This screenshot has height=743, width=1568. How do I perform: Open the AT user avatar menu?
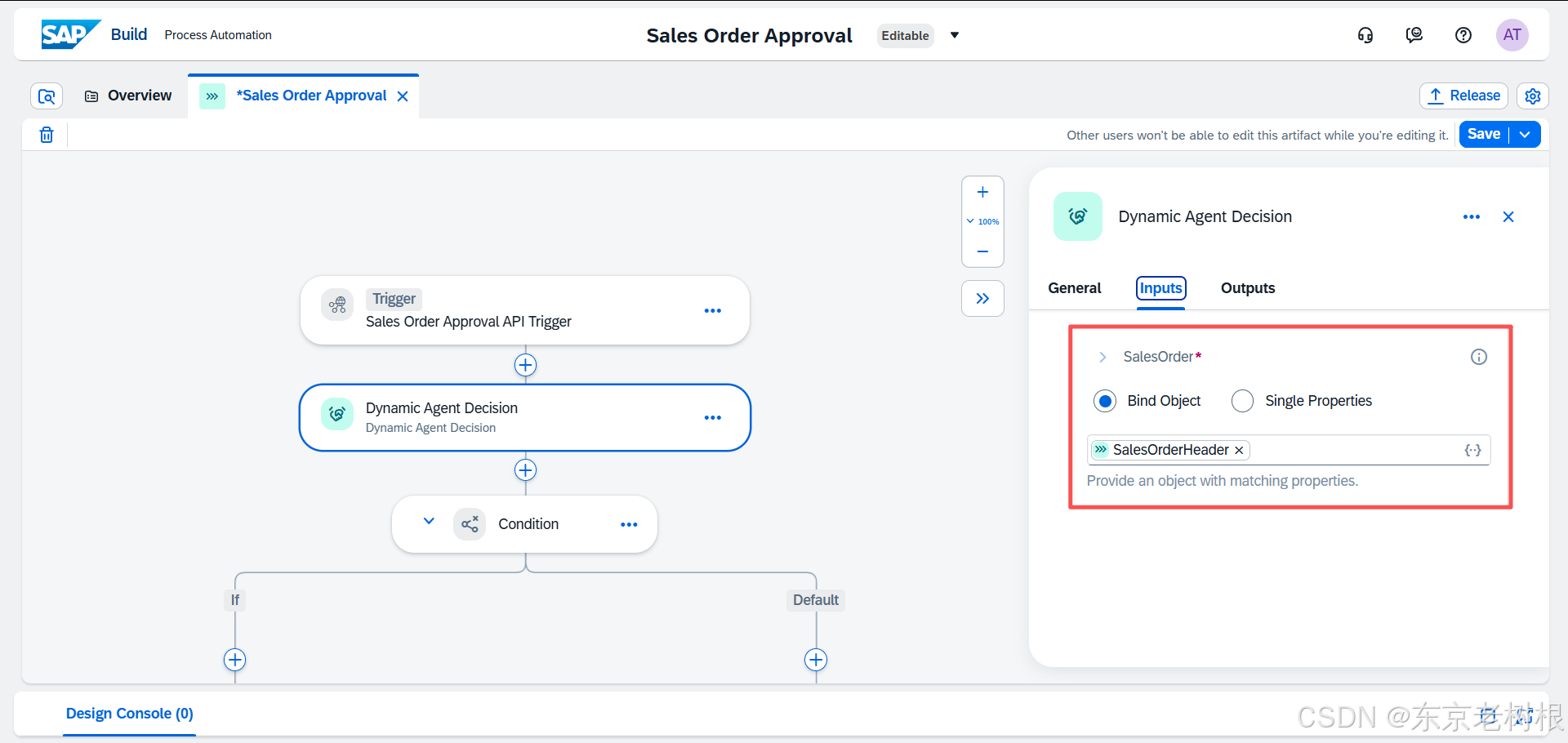pyautogui.click(x=1512, y=35)
